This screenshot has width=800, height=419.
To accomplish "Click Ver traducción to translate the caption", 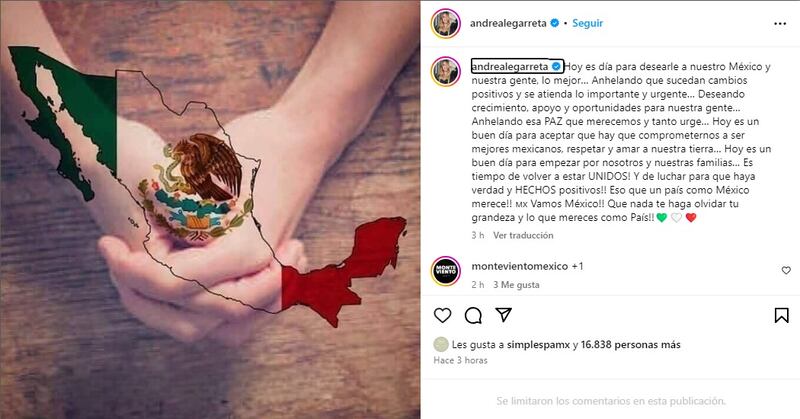I will click(x=523, y=235).
